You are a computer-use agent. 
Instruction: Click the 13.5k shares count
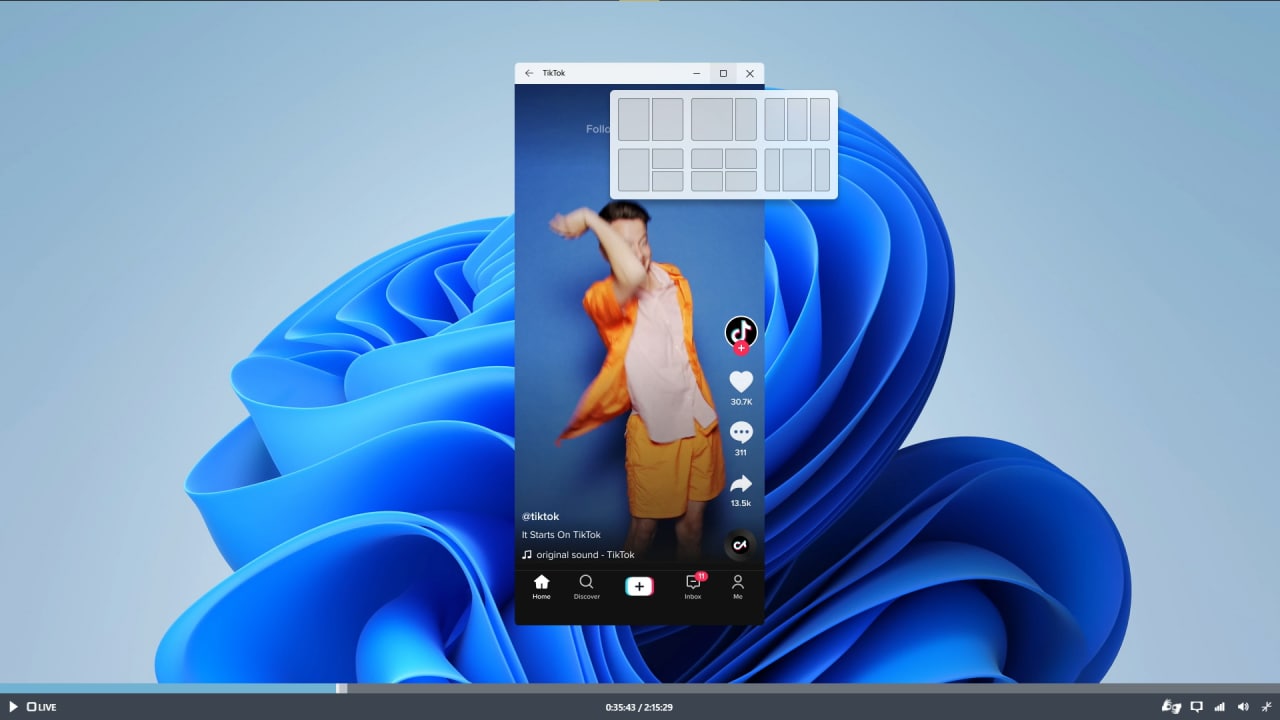coord(741,504)
